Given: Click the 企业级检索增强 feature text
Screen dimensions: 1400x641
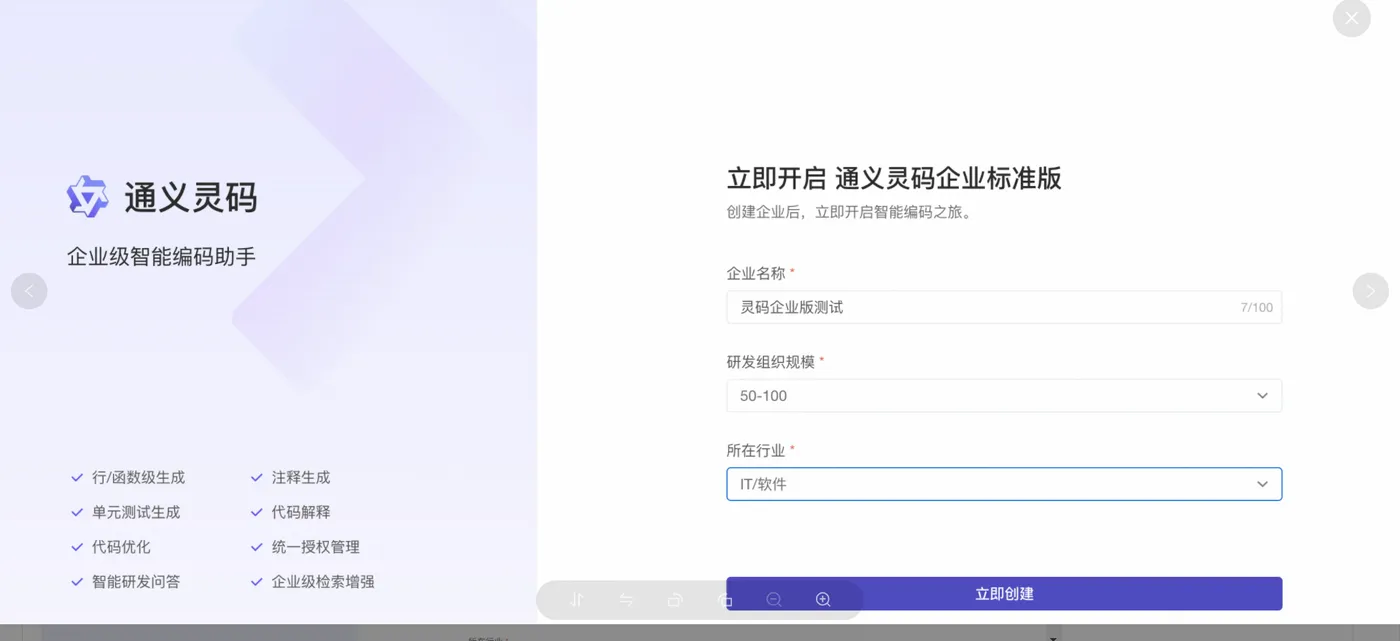Looking at the screenshot, I should click(323, 582).
